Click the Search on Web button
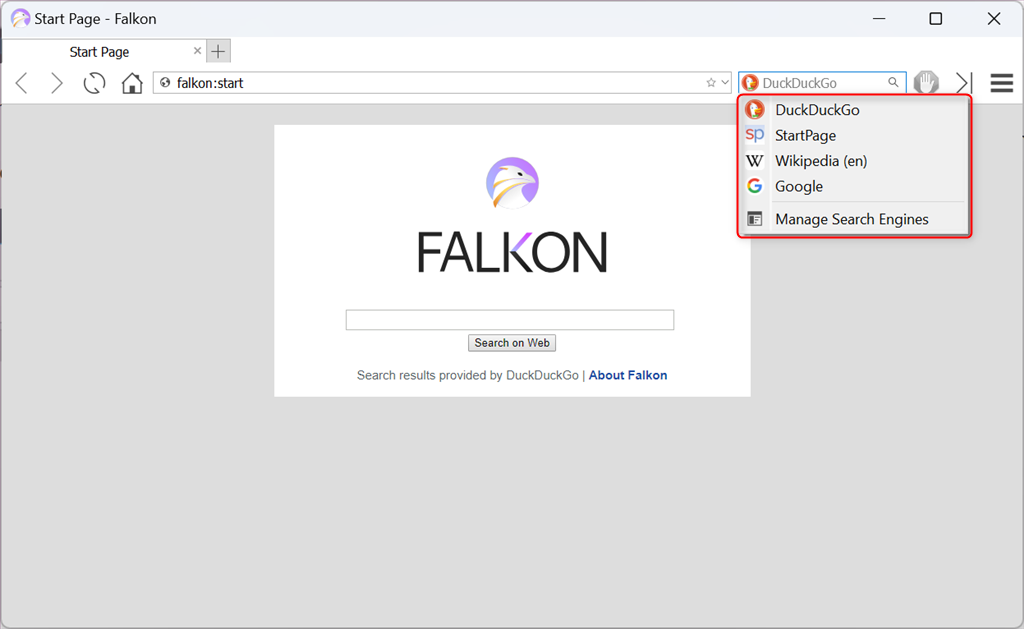 (512, 343)
